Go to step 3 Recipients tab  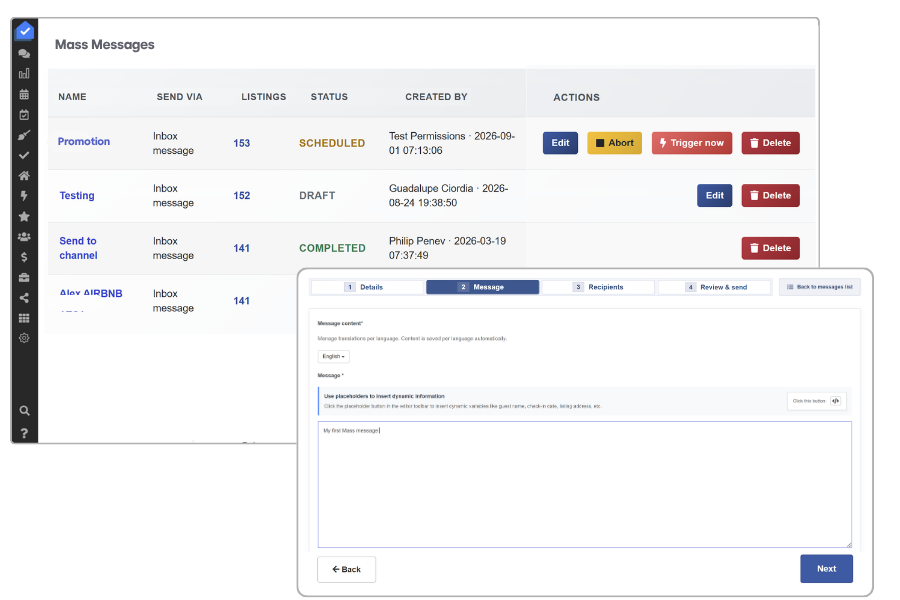[x=598, y=287]
